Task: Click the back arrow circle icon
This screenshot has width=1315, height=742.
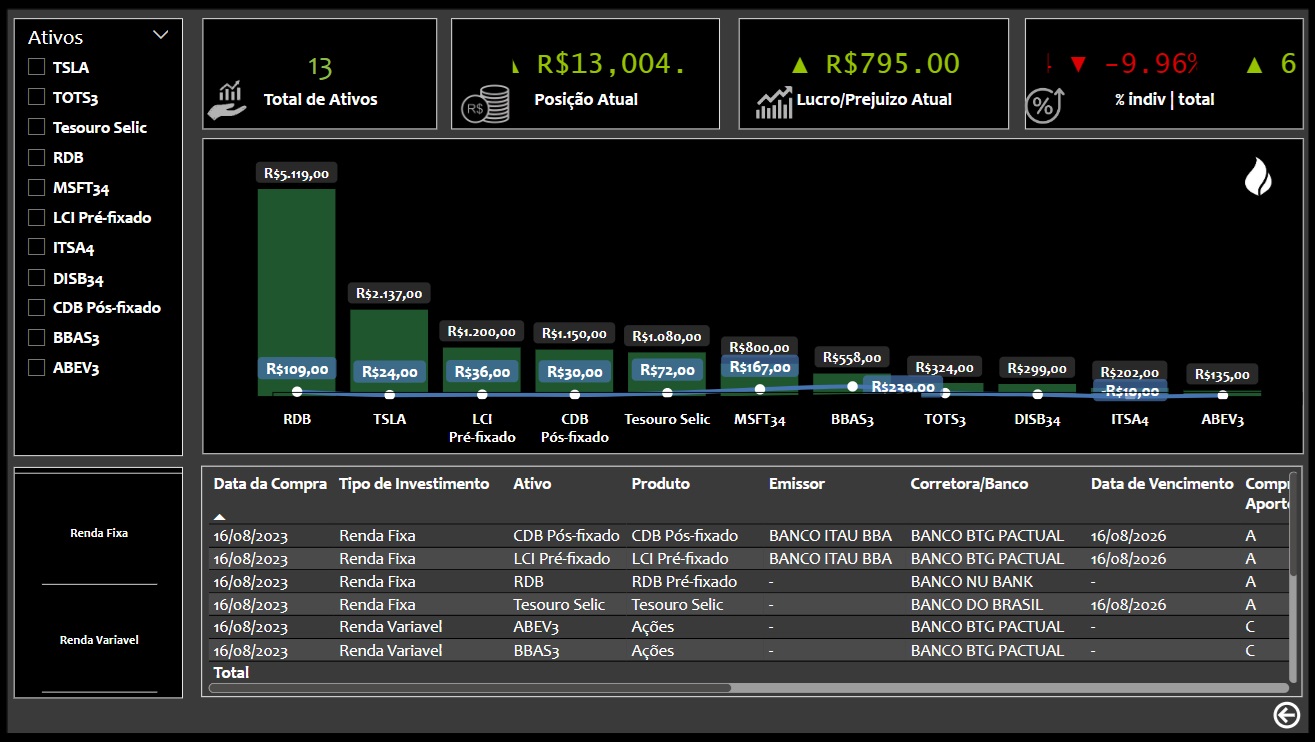Action: pyautogui.click(x=1286, y=715)
